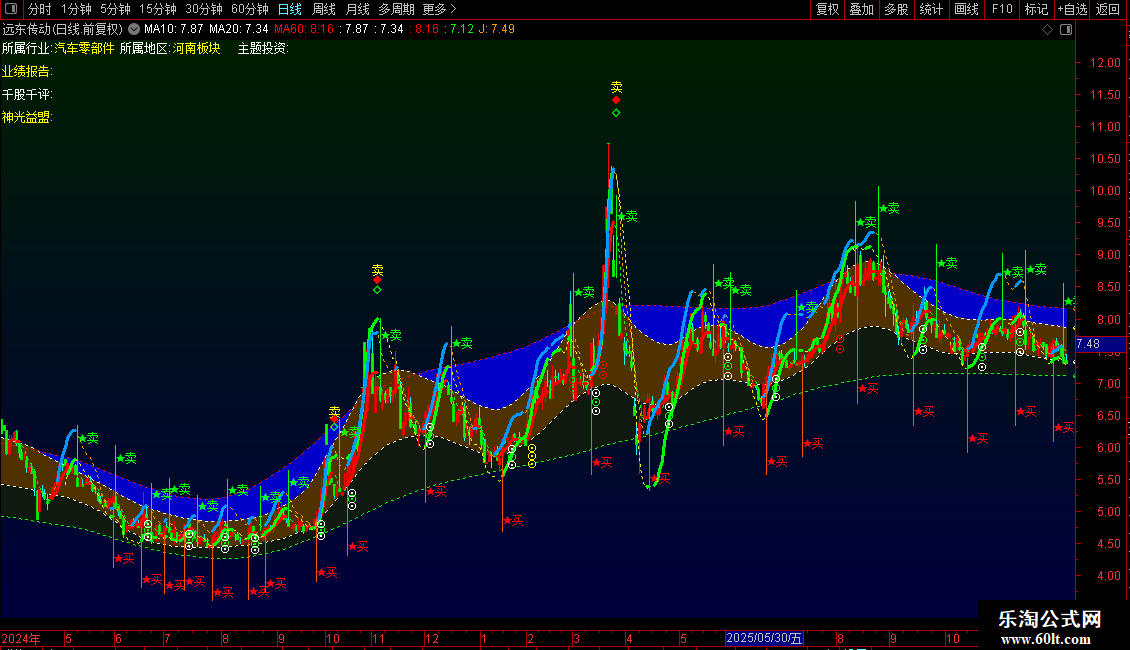Screen dimensions: 1130x650
Task: Switch to the 周线 weekly chart
Action: pos(324,9)
